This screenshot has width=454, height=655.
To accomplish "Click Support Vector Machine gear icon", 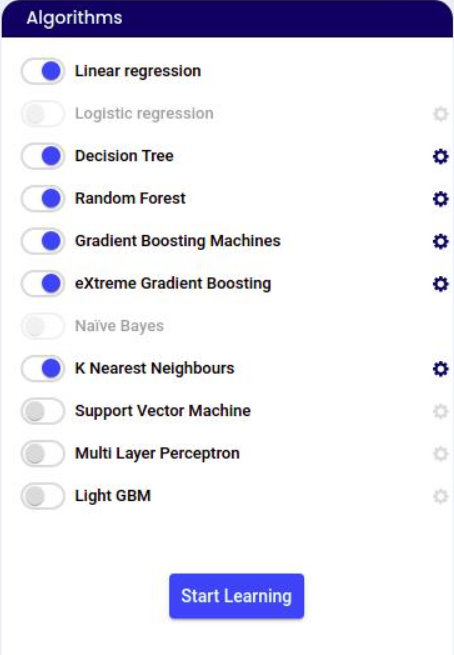I will pyautogui.click(x=440, y=411).
